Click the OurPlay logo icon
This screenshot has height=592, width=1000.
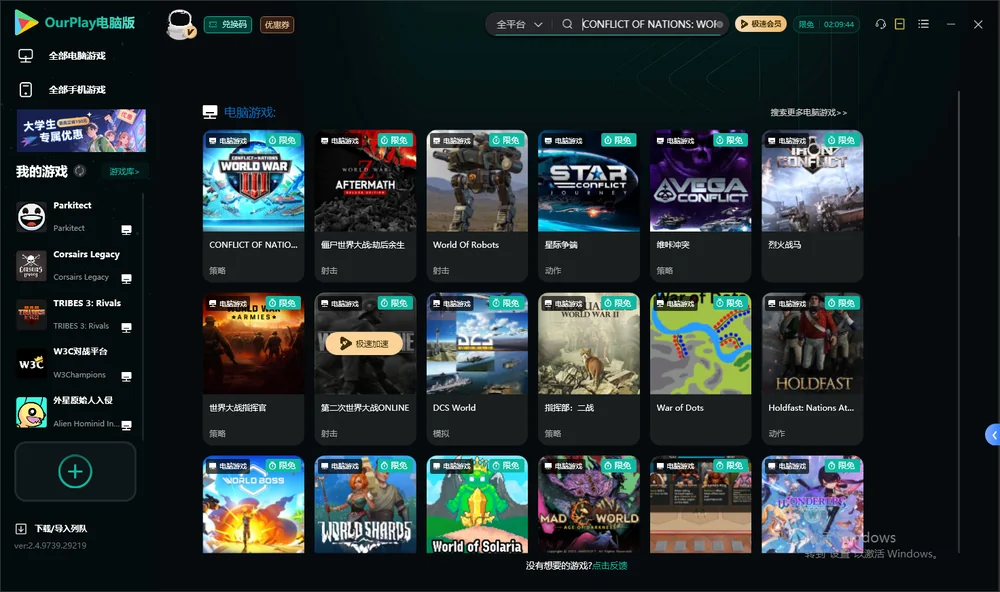[26, 22]
